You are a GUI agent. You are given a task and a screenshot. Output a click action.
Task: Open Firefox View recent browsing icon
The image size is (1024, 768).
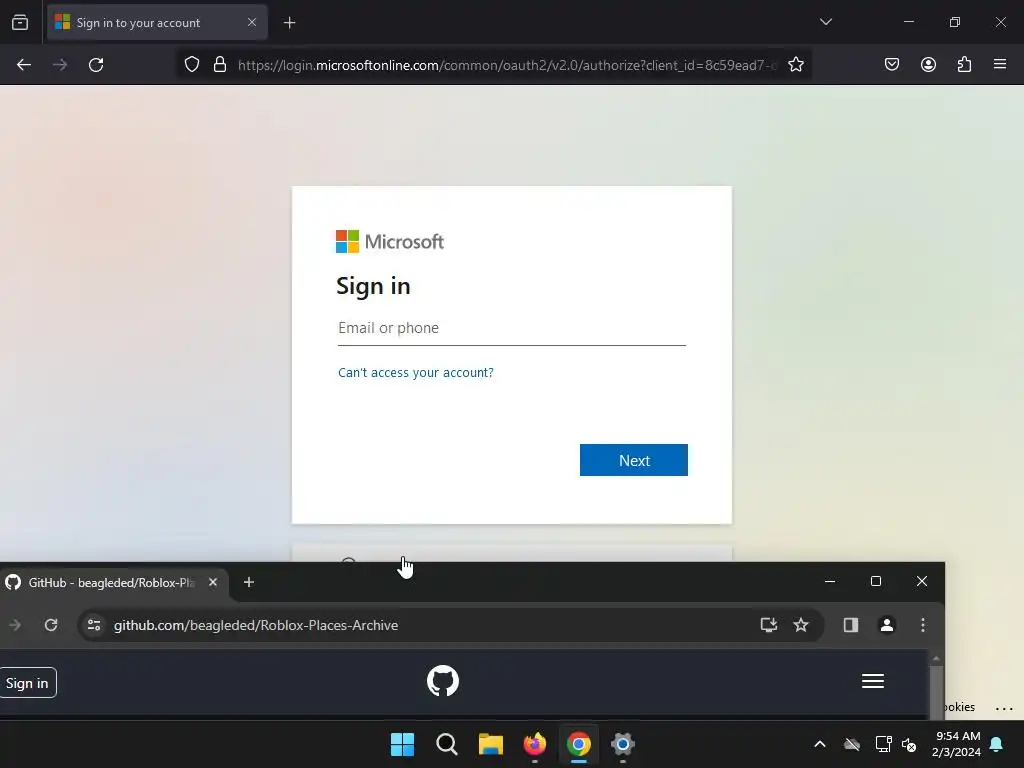[x=20, y=23]
